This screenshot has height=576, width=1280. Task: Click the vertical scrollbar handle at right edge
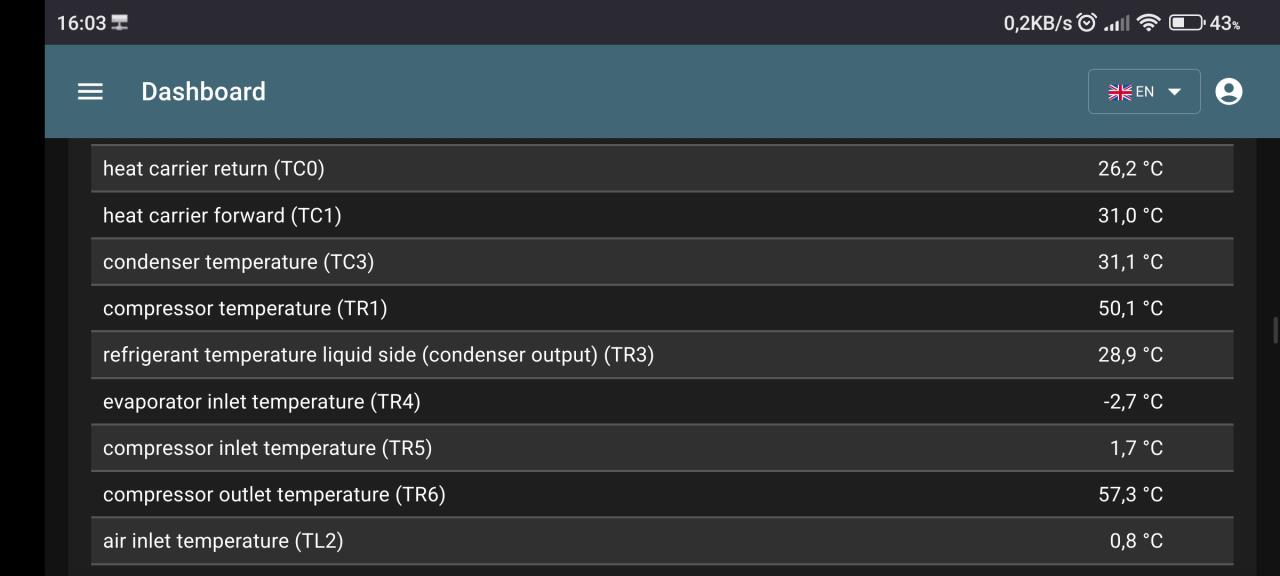(1275, 330)
